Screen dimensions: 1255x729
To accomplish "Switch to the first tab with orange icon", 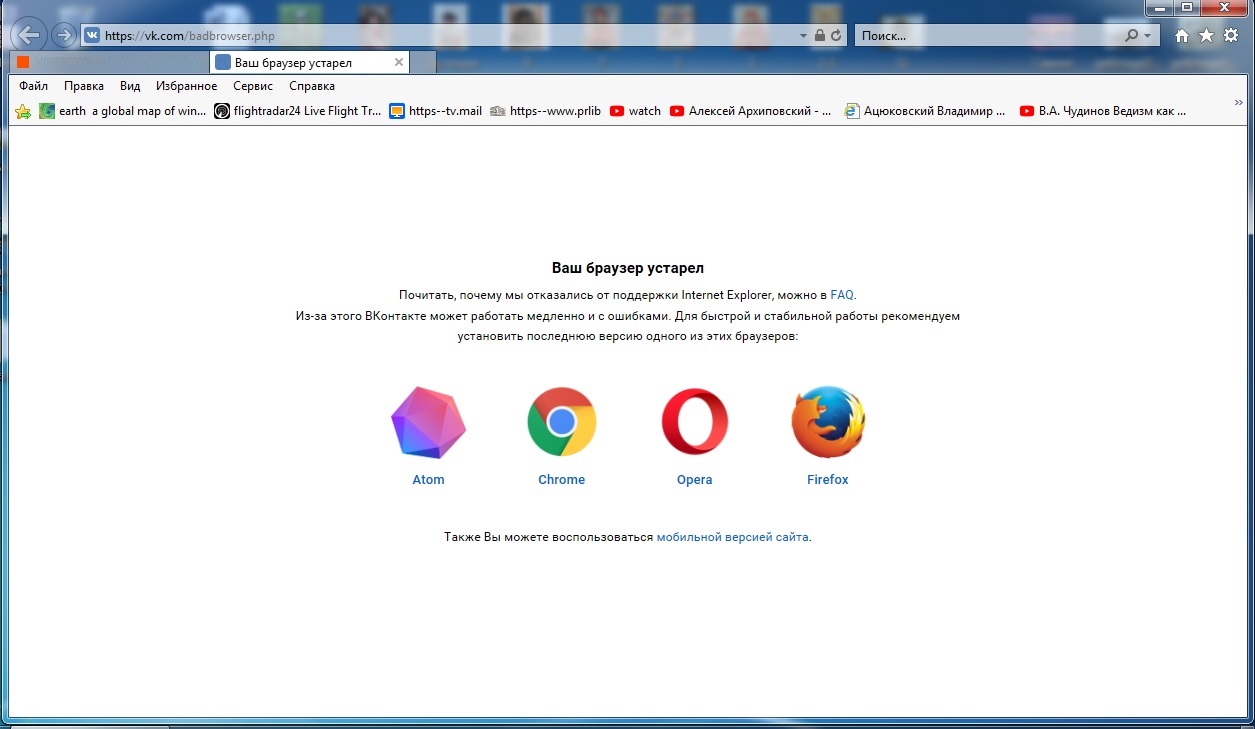I will pos(110,63).
